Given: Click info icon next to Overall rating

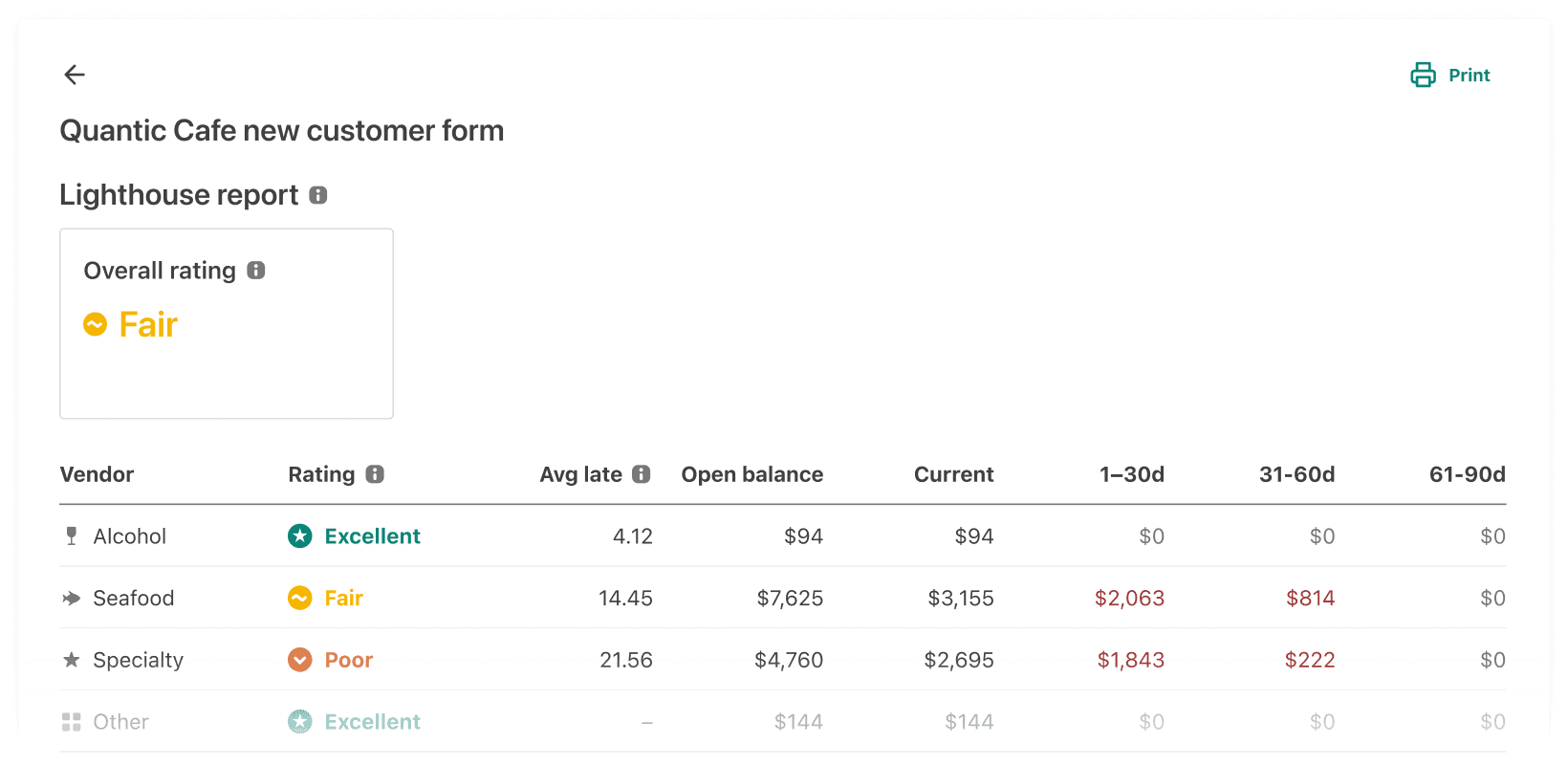Looking at the screenshot, I should tap(256, 271).
